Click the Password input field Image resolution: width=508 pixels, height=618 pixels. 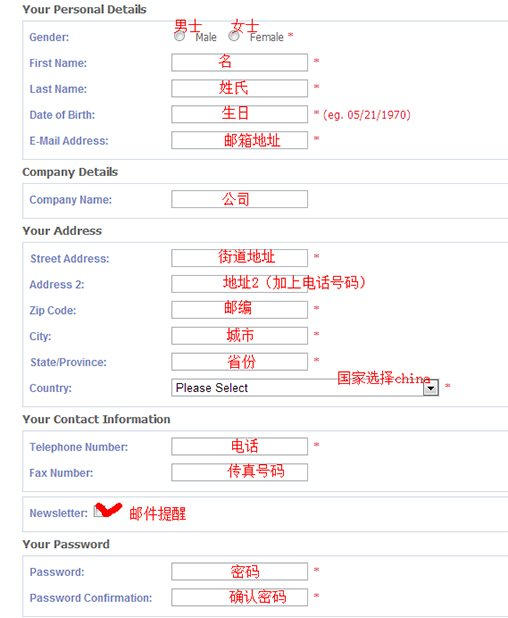click(240, 571)
